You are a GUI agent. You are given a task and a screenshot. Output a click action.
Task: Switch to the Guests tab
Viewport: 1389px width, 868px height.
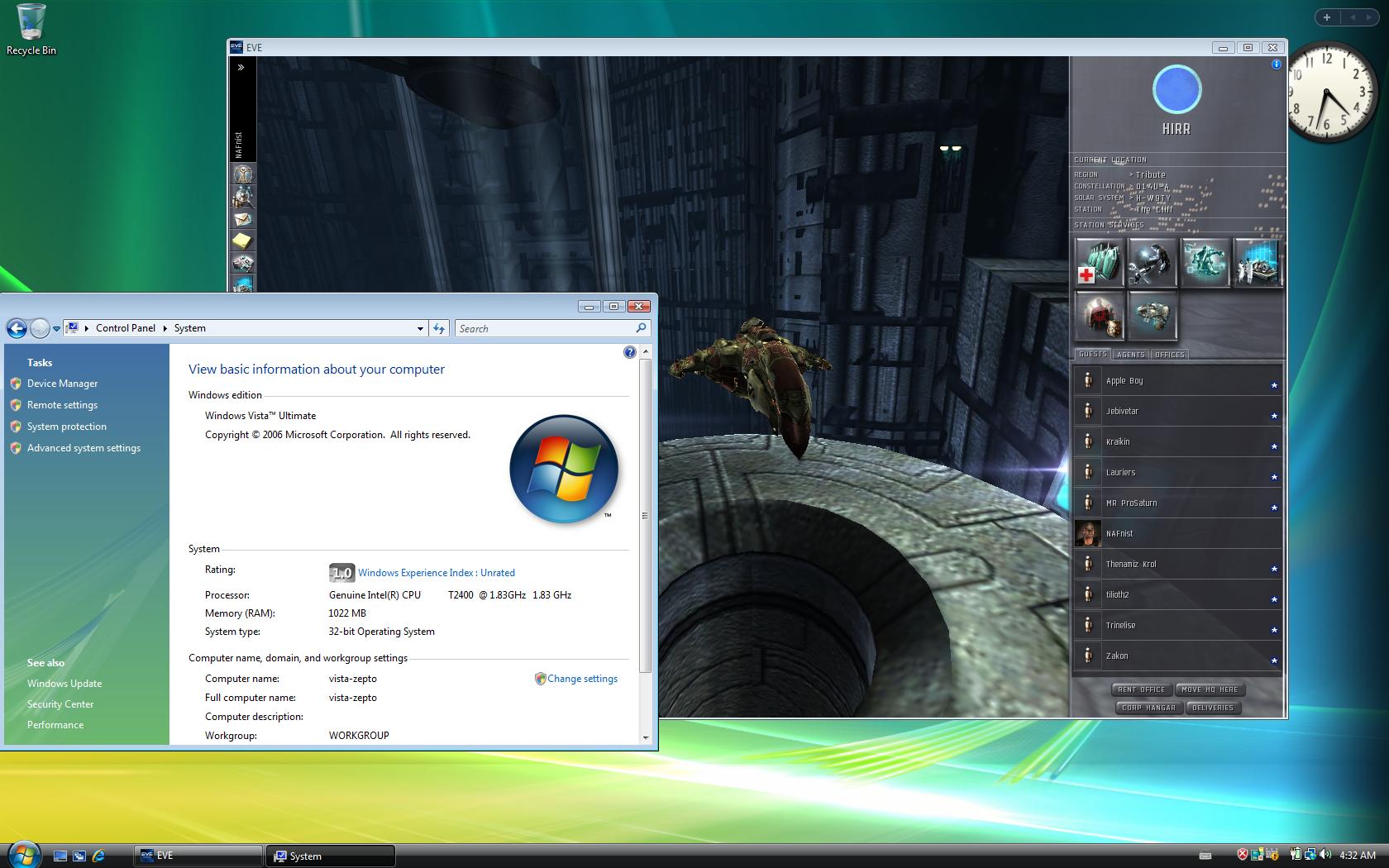coord(1092,354)
